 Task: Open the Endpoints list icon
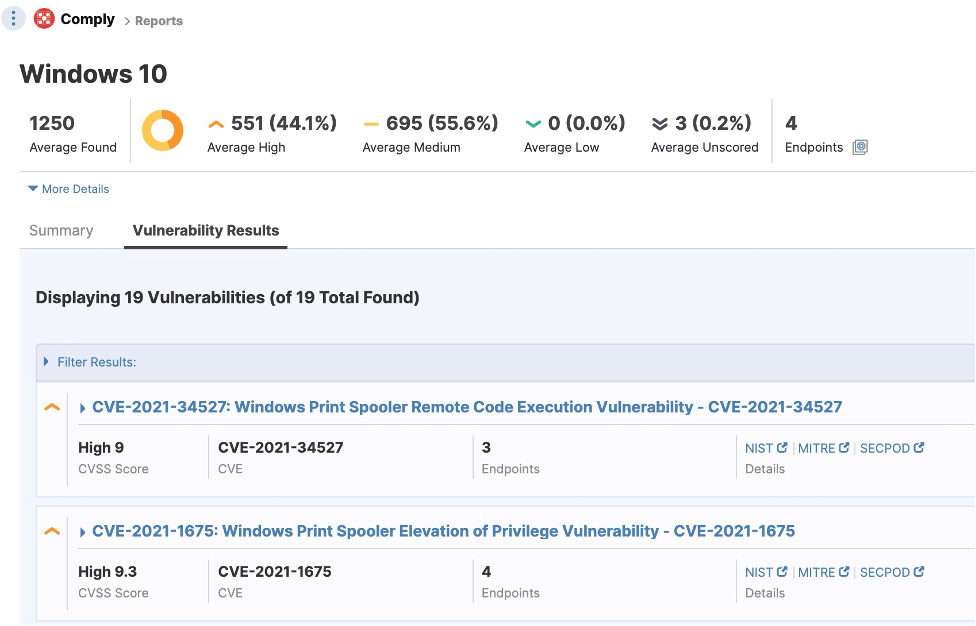coord(860,147)
